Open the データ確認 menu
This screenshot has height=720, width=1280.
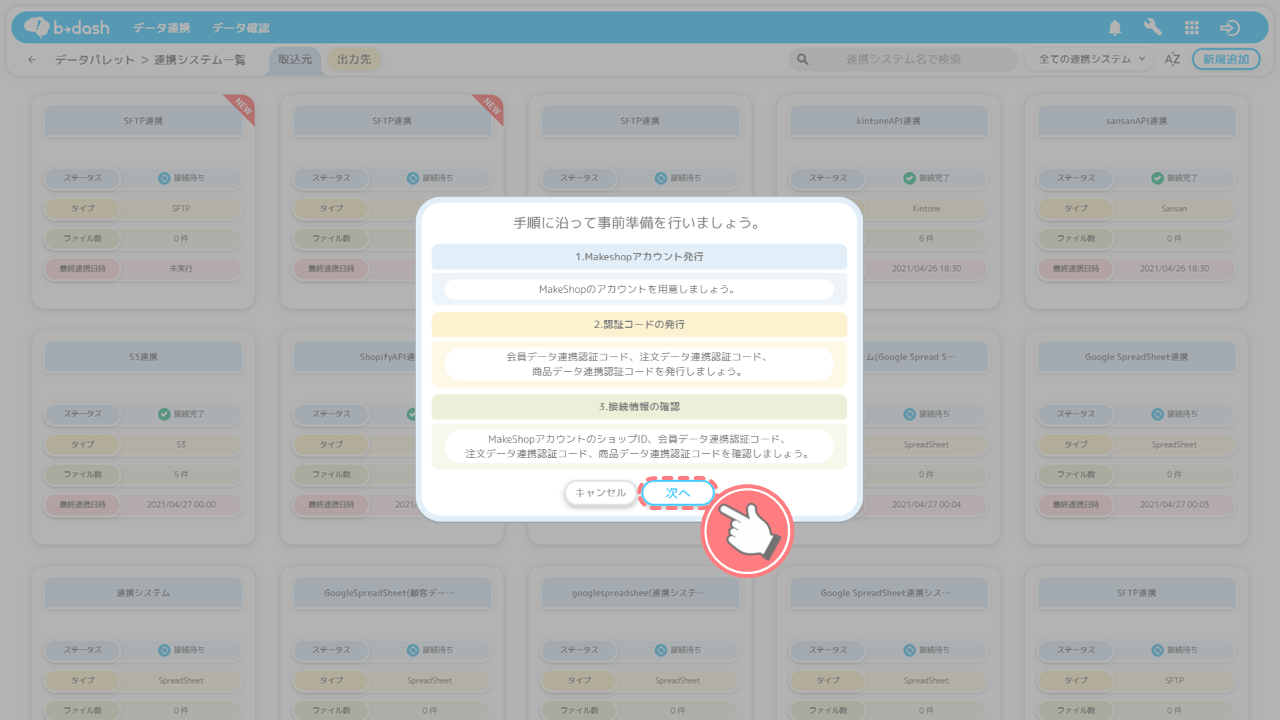pos(241,28)
